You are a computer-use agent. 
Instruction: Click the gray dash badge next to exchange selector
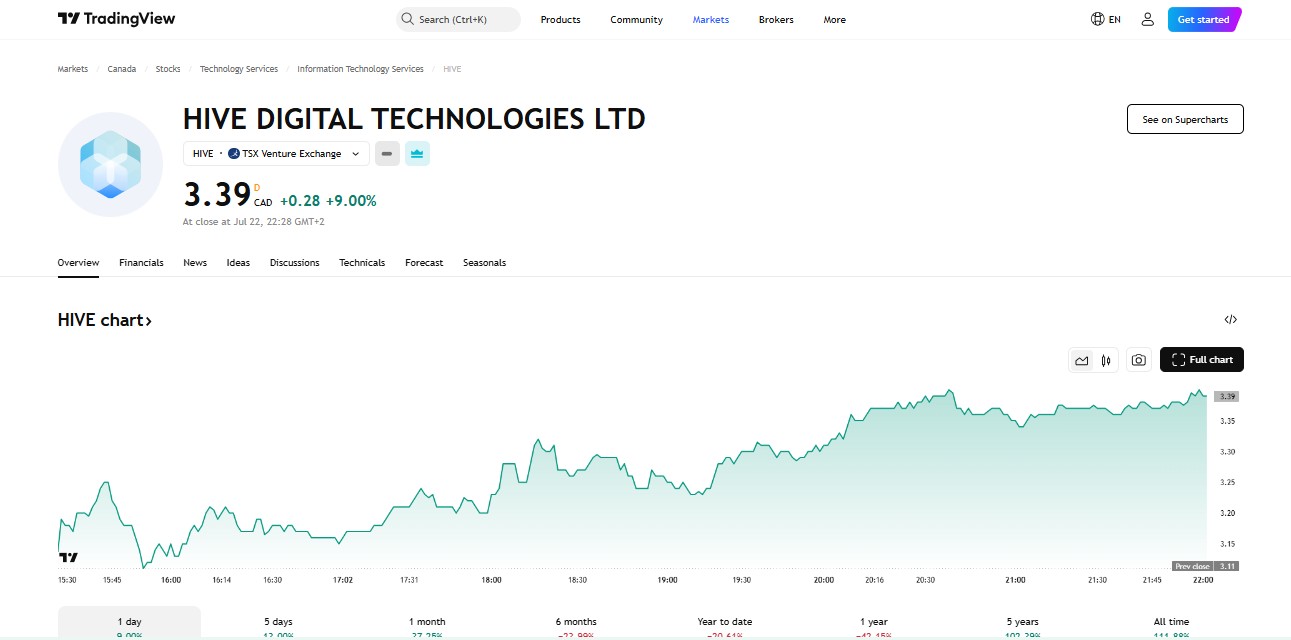[x=387, y=154]
